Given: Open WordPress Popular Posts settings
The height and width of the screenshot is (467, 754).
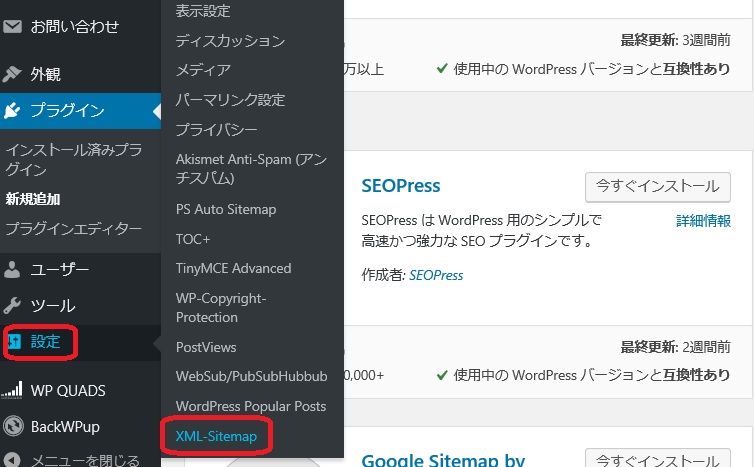Looking at the screenshot, I should pos(250,406).
